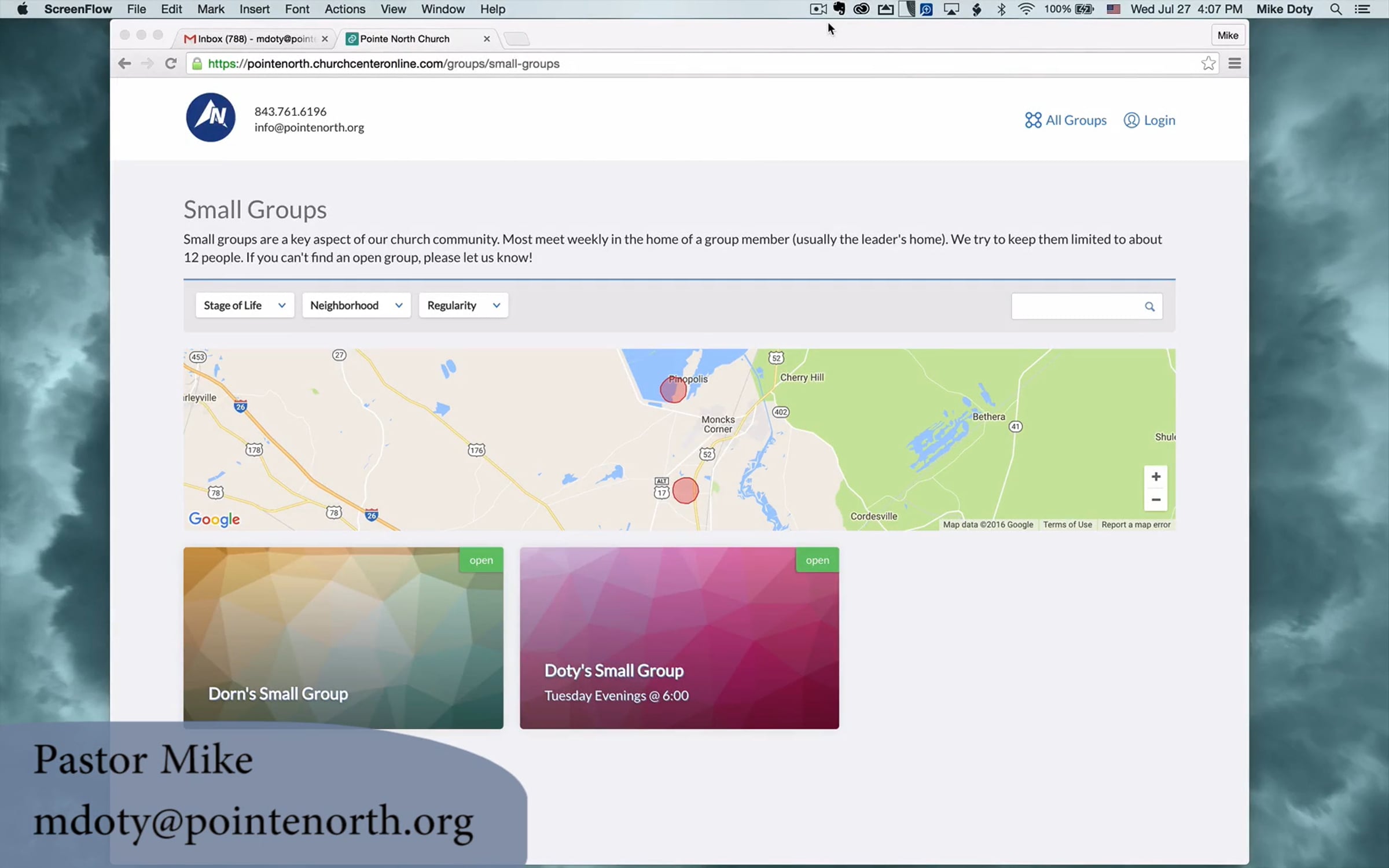Zoom in on the map with plus
Viewport: 1389px width, 868px height.
coord(1155,477)
